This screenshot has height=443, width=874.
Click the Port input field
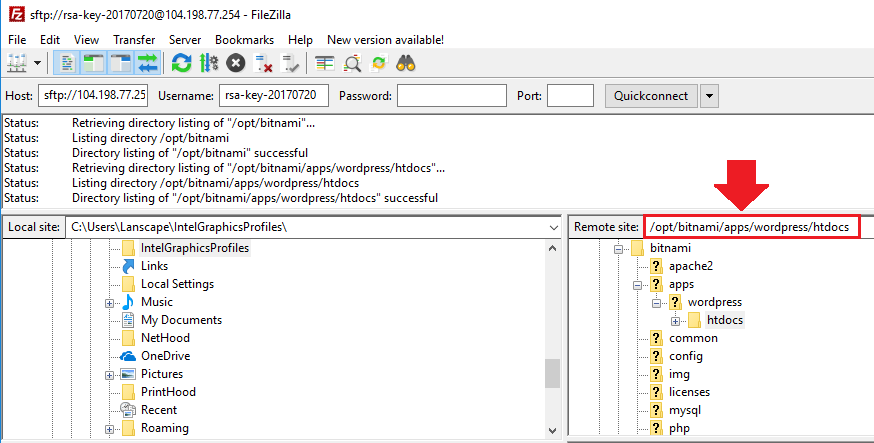(570, 95)
